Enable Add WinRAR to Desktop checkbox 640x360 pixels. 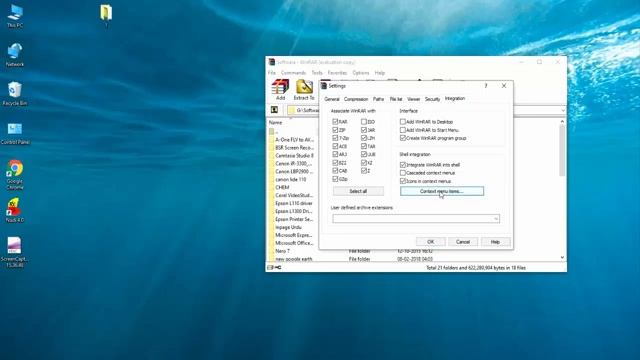pyautogui.click(x=403, y=122)
